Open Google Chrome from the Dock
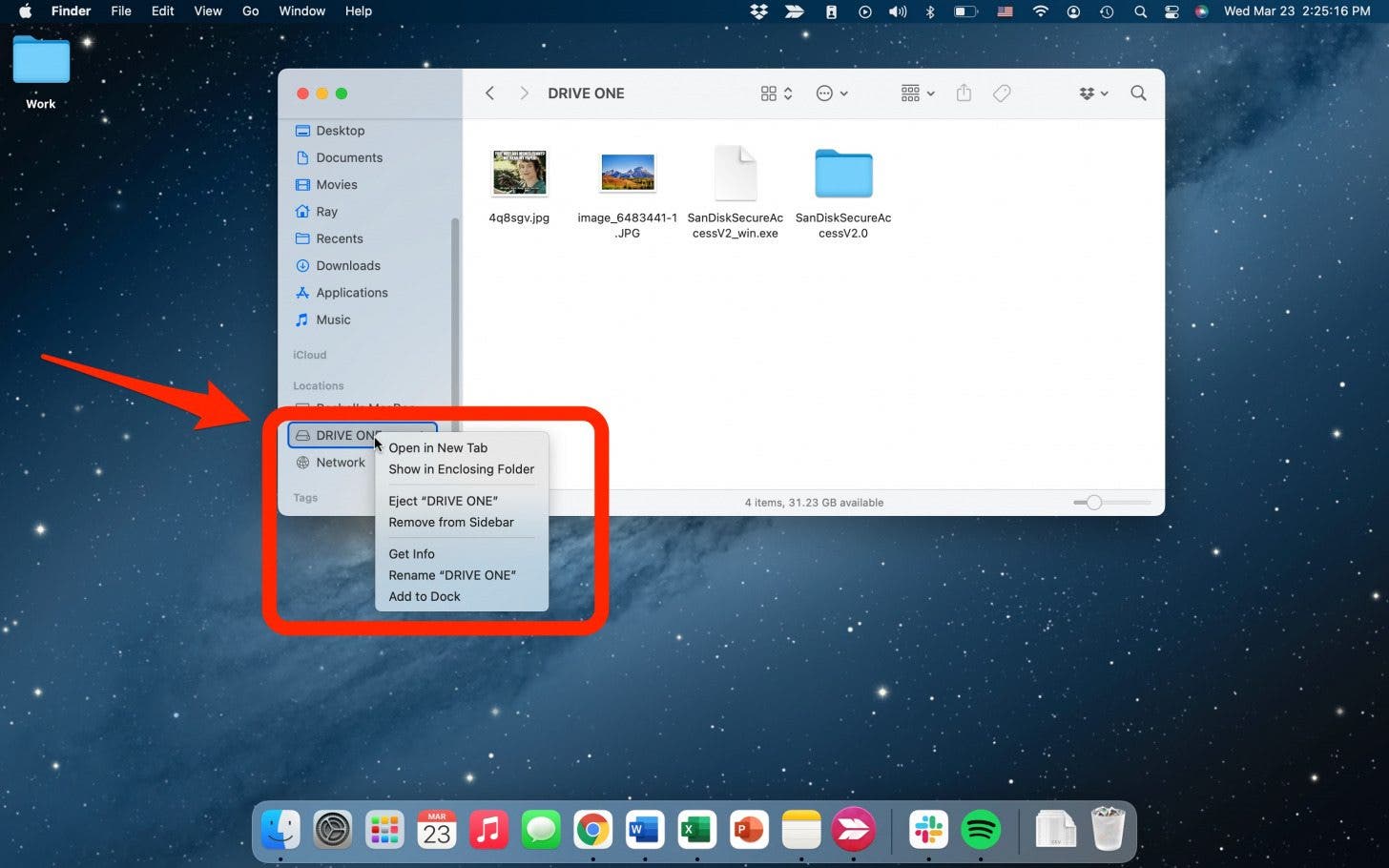This screenshot has height=868, width=1389. (592, 829)
